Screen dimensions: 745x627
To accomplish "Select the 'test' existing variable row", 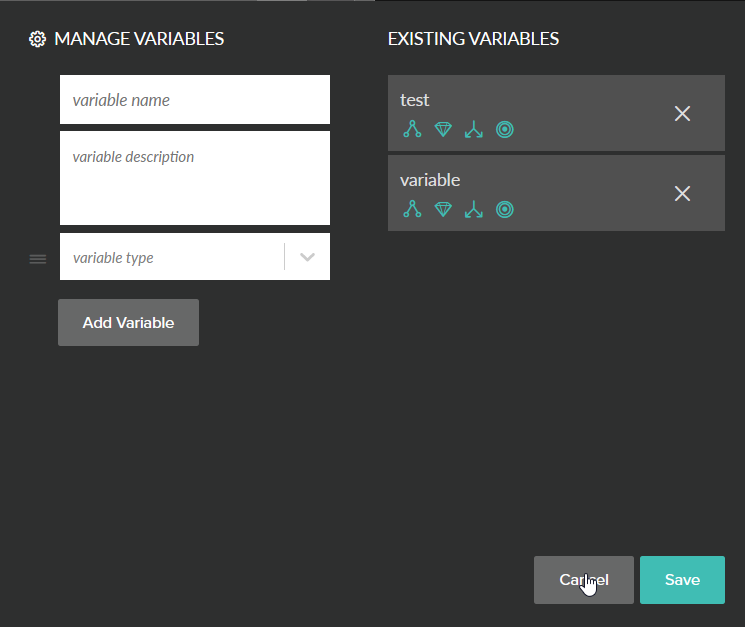I will point(556,113).
